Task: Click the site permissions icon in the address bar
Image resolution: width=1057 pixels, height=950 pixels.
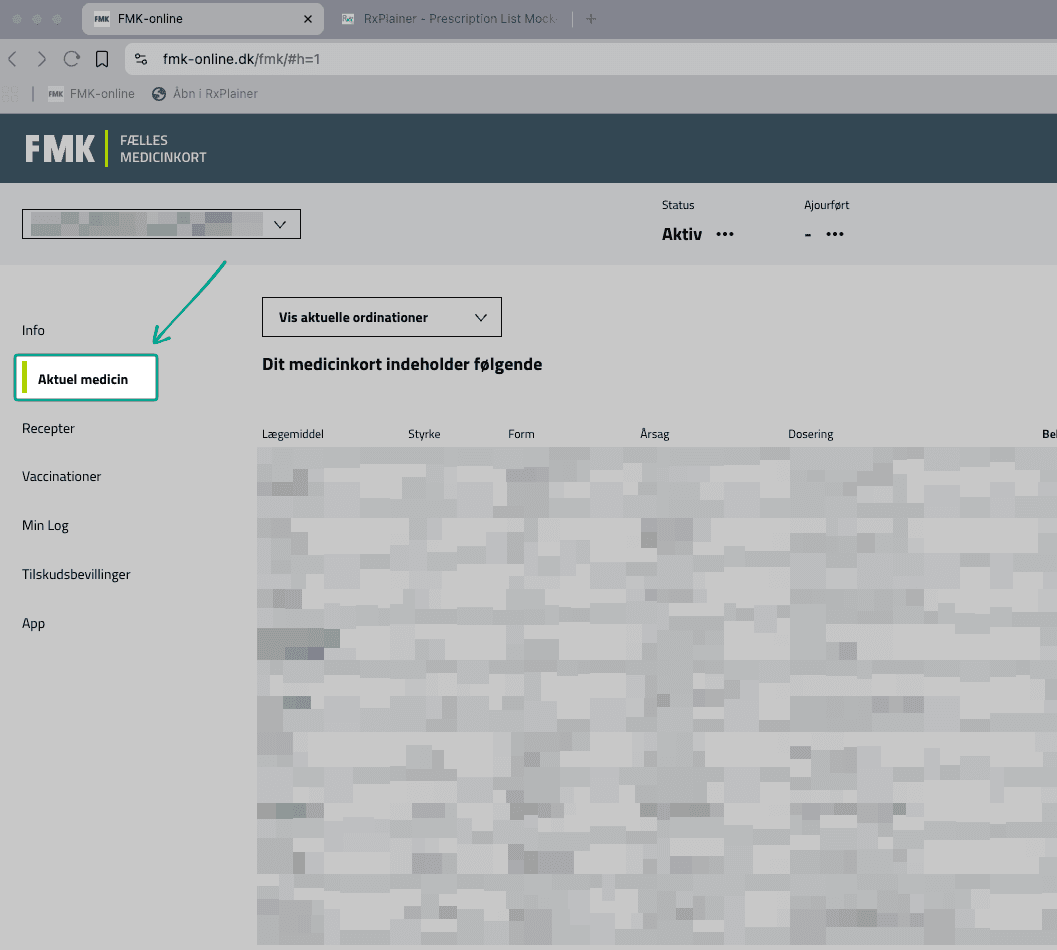Action: pyautogui.click(x=140, y=58)
